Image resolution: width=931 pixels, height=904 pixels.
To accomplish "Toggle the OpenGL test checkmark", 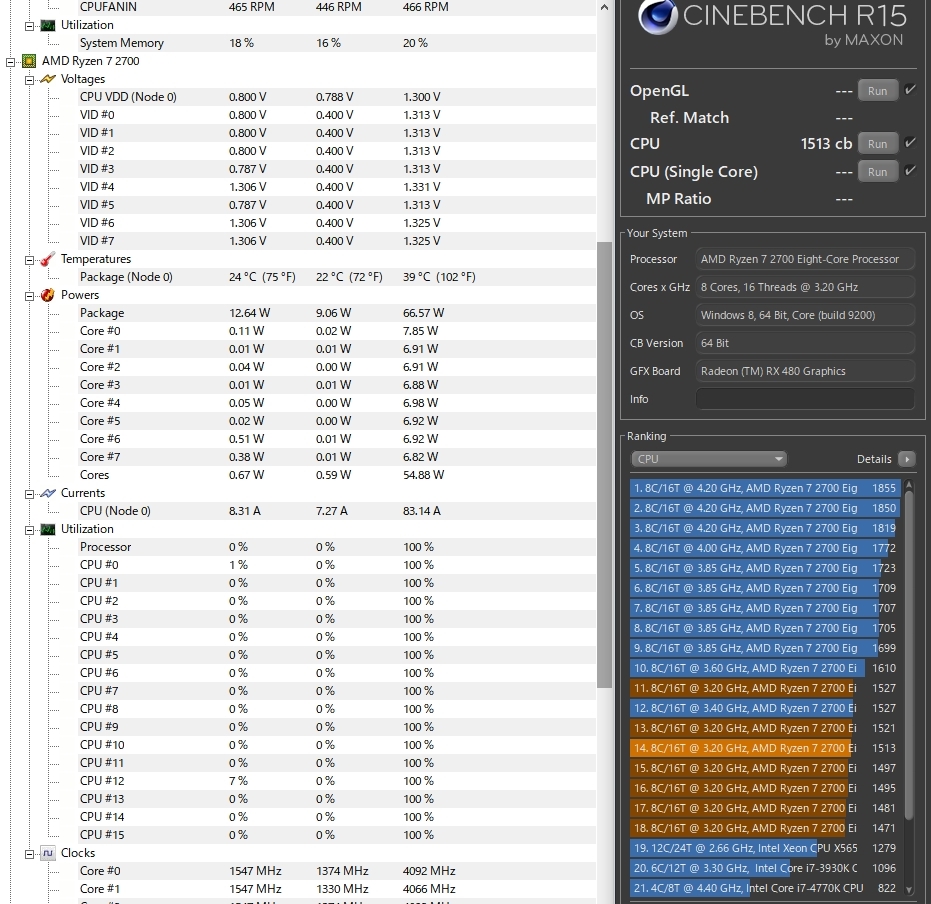I will coord(910,90).
